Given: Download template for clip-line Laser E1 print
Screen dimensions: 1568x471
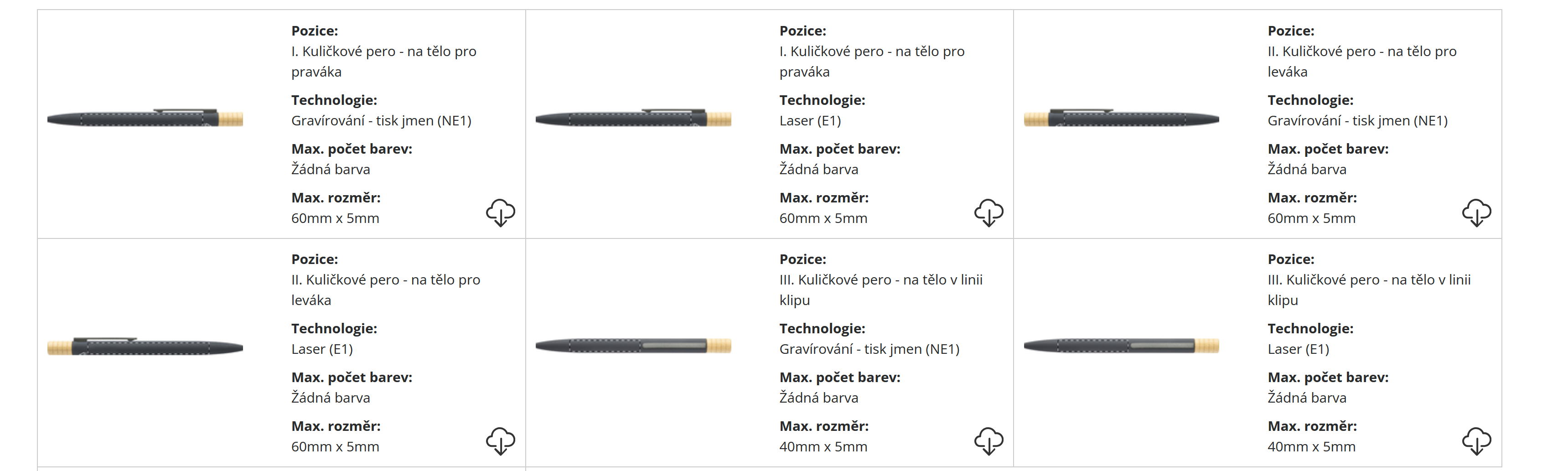Looking at the screenshot, I should coord(1477,440).
